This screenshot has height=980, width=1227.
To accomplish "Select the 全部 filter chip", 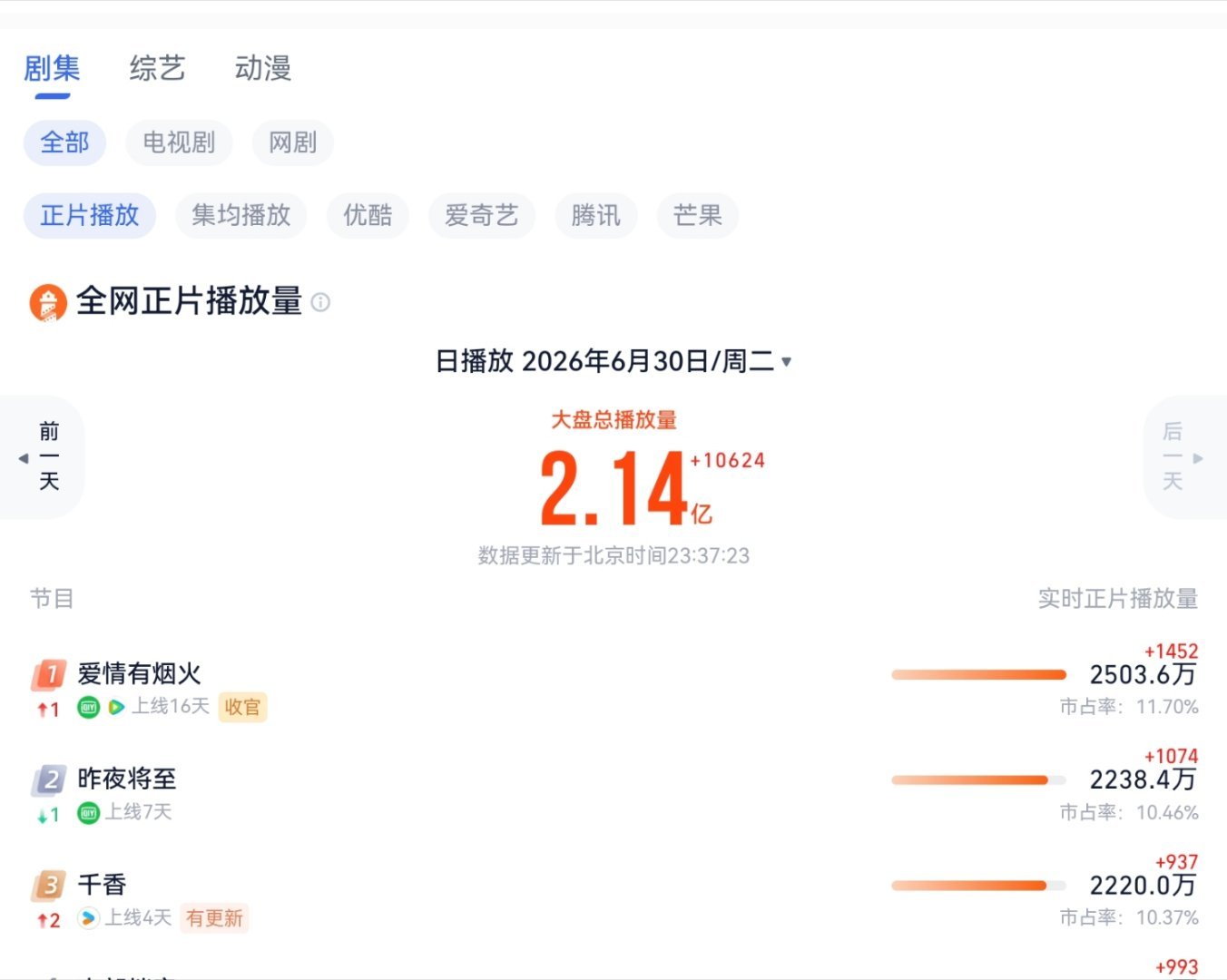I will pos(64,143).
